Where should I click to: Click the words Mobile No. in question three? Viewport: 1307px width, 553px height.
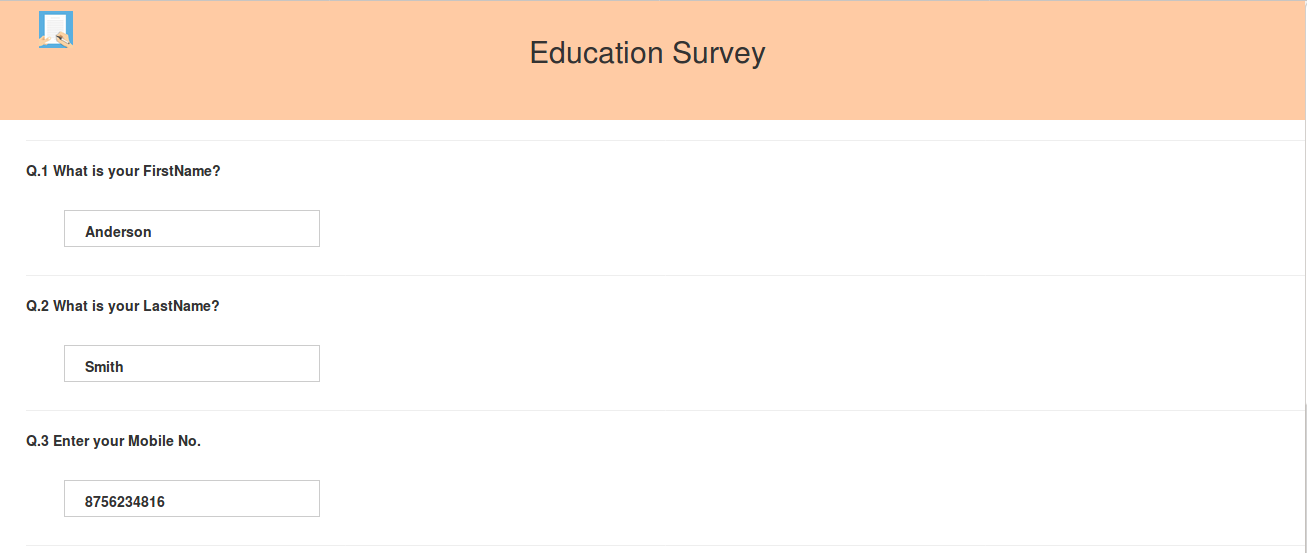pyautogui.click(x=164, y=441)
